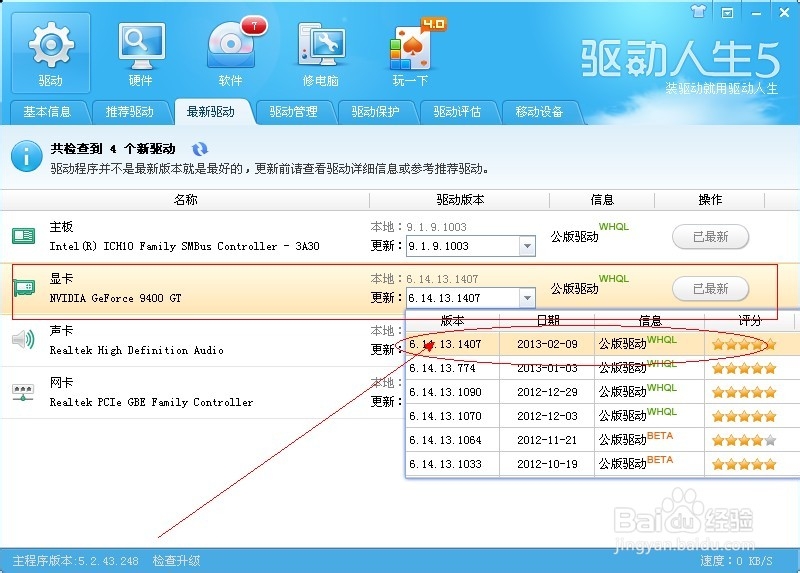This screenshot has height=573, width=800.
Task: Click the 版本 column header in dropdown
Action: coord(453,320)
